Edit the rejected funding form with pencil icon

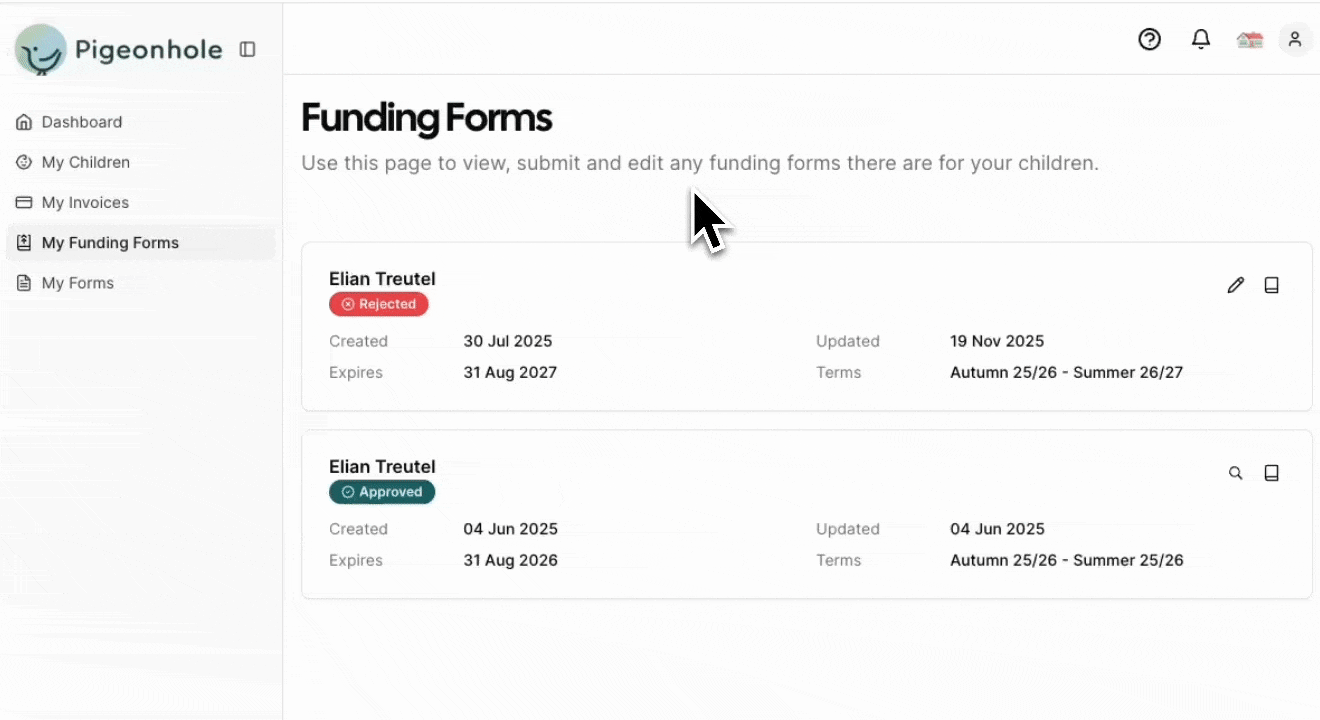tap(1236, 285)
